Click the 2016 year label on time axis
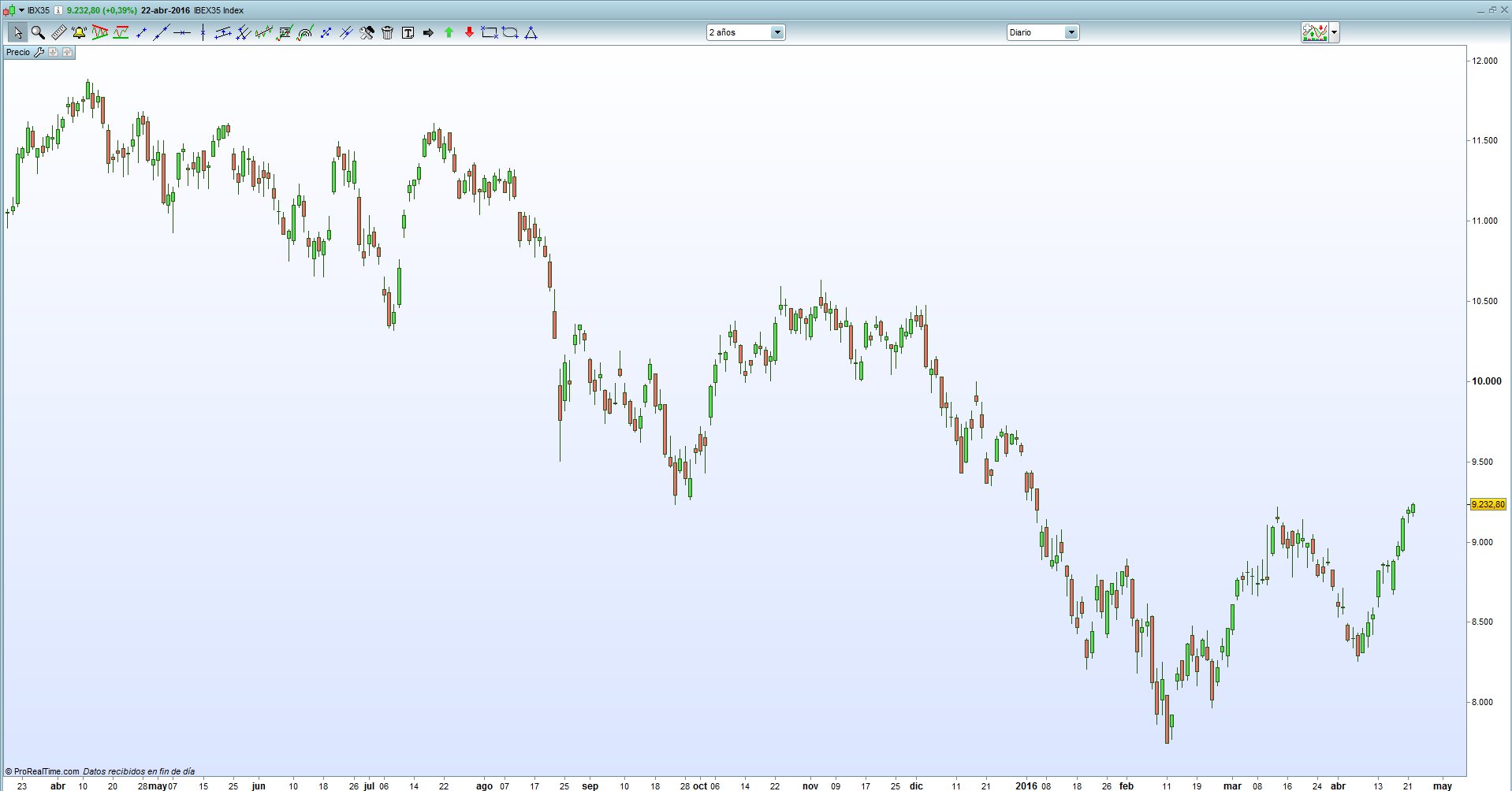The width and height of the screenshot is (1512, 791). click(x=1026, y=785)
